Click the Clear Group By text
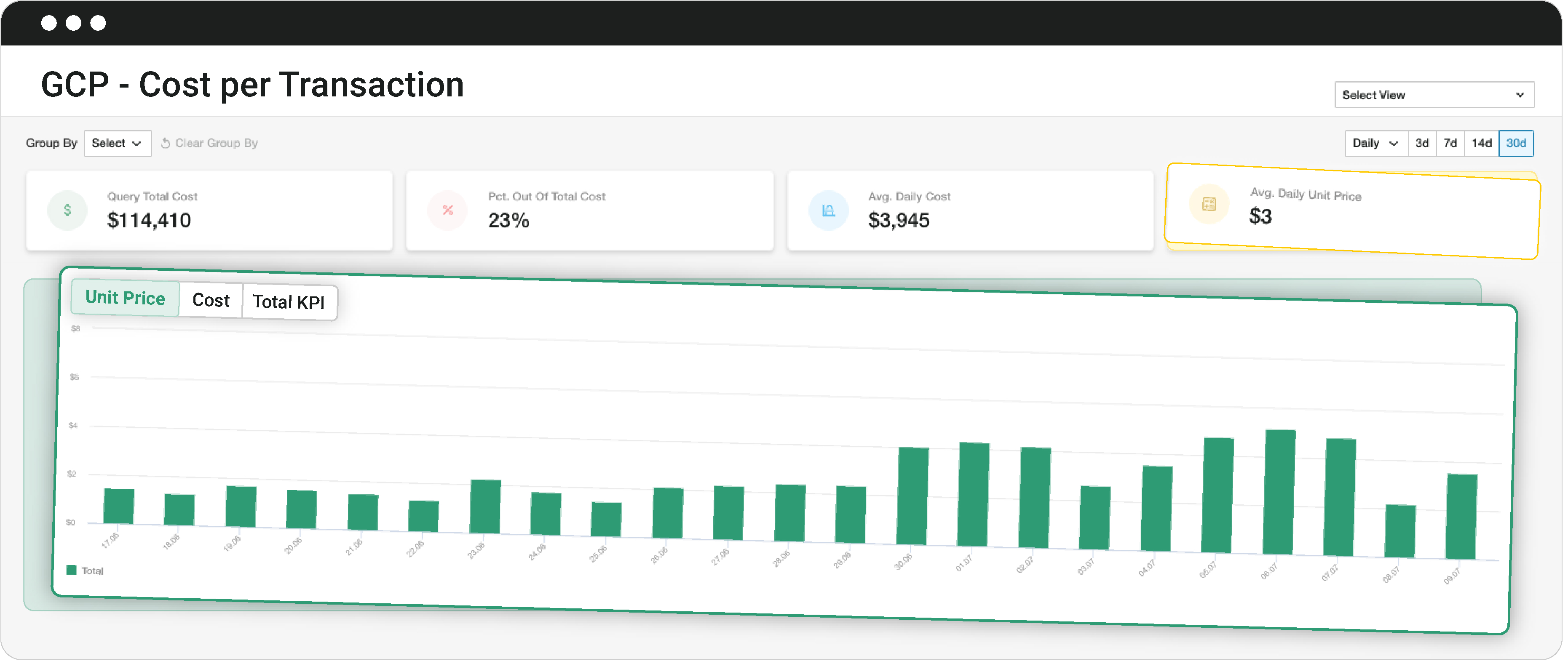1568x669 pixels. (x=217, y=144)
